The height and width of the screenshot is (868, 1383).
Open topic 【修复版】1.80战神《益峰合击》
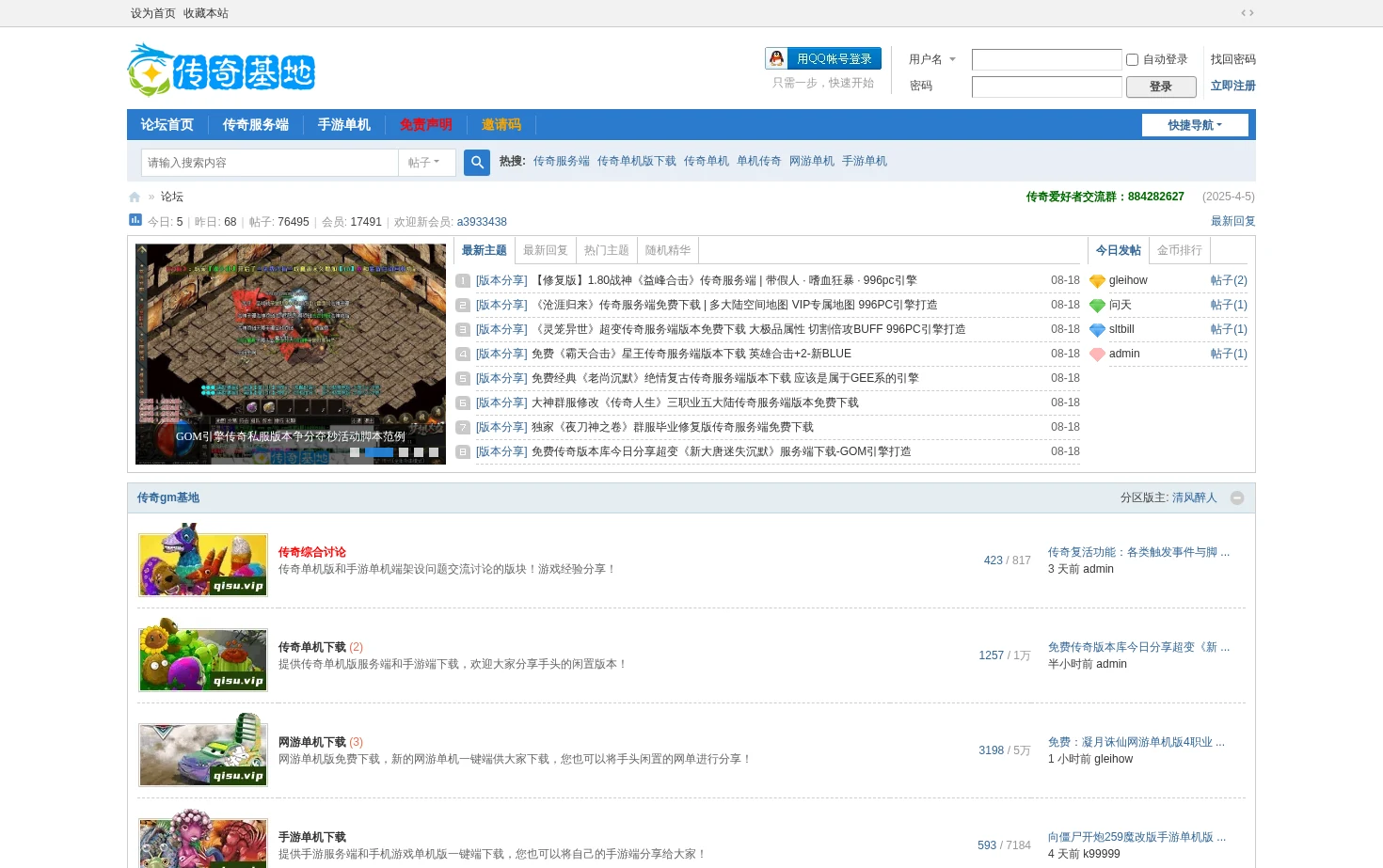click(724, 280)
